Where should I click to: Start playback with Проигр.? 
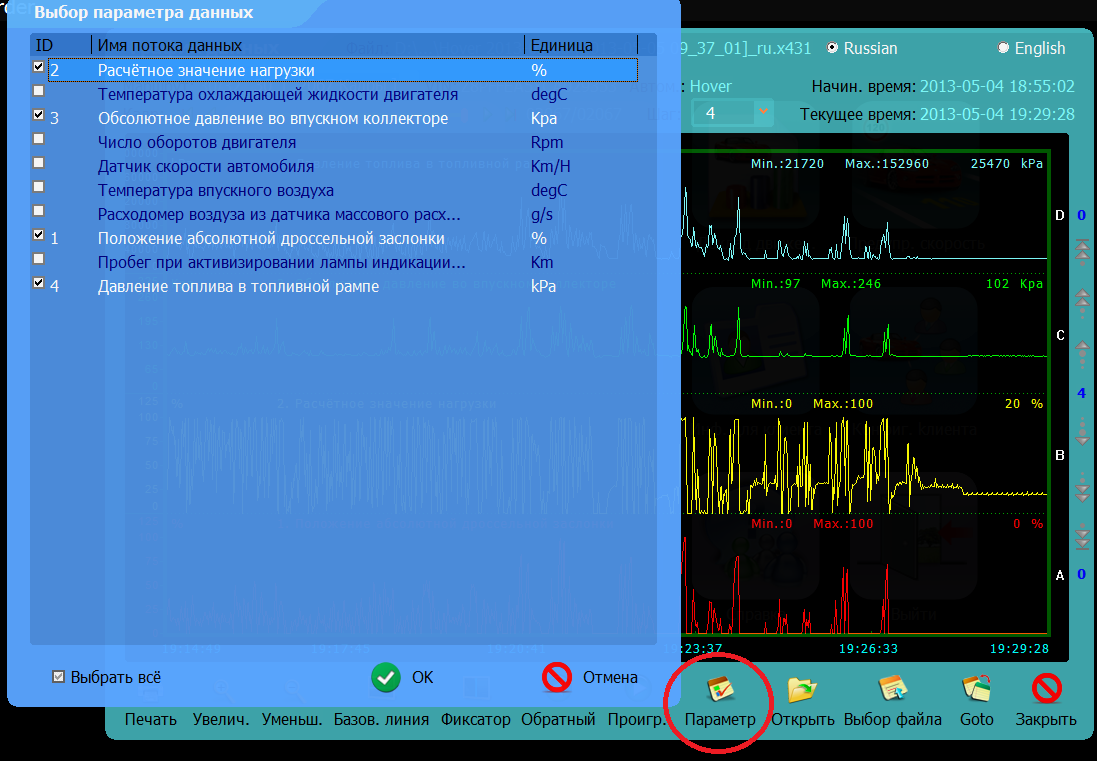point(636,719)
